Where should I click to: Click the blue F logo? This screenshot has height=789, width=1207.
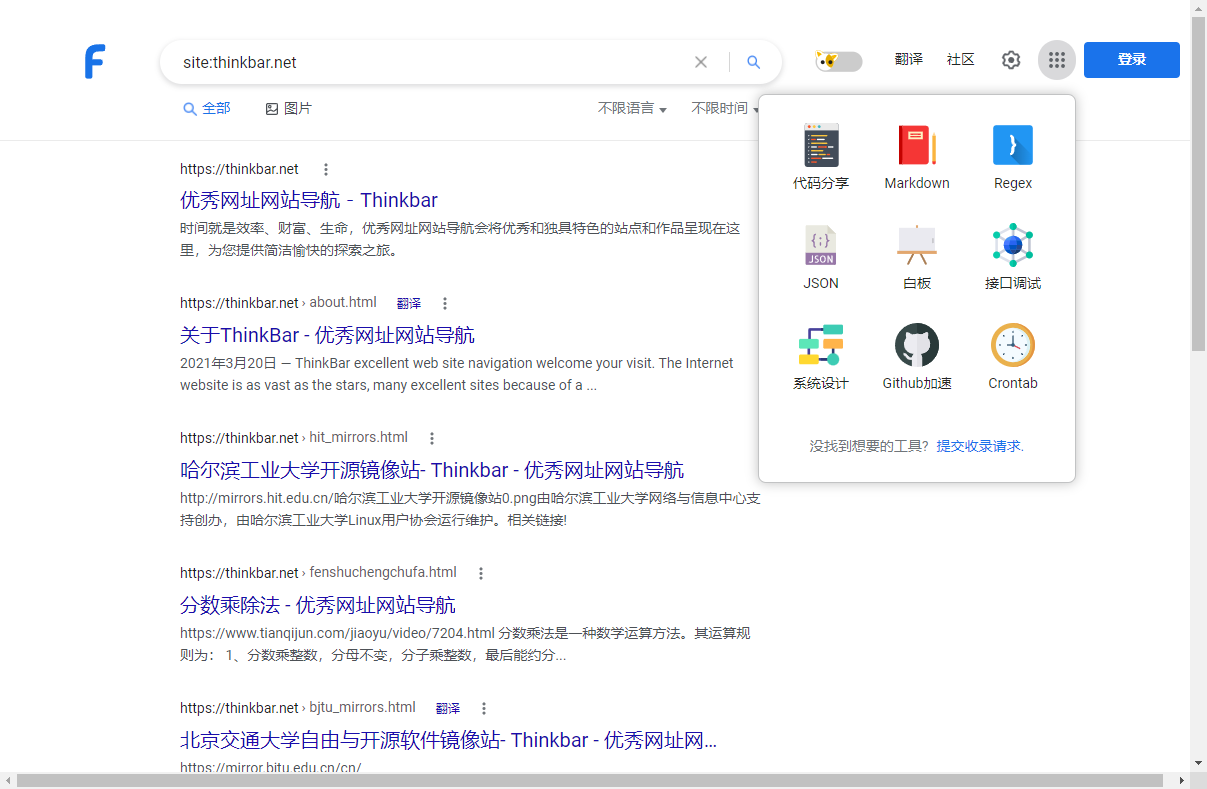coord(95,62)
